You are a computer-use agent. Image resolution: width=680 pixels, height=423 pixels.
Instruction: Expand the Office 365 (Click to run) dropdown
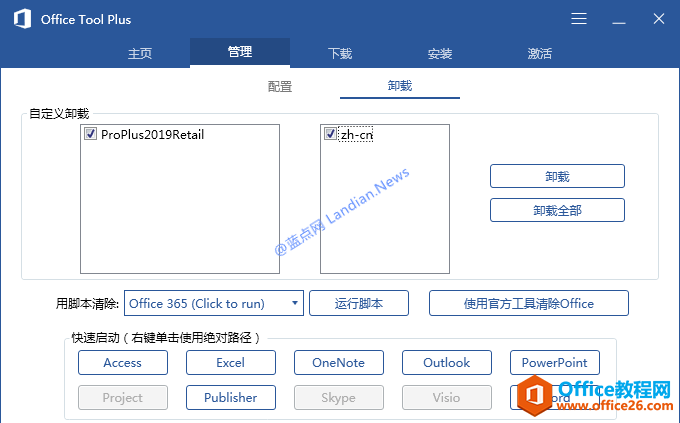click(x=214, y=303)
